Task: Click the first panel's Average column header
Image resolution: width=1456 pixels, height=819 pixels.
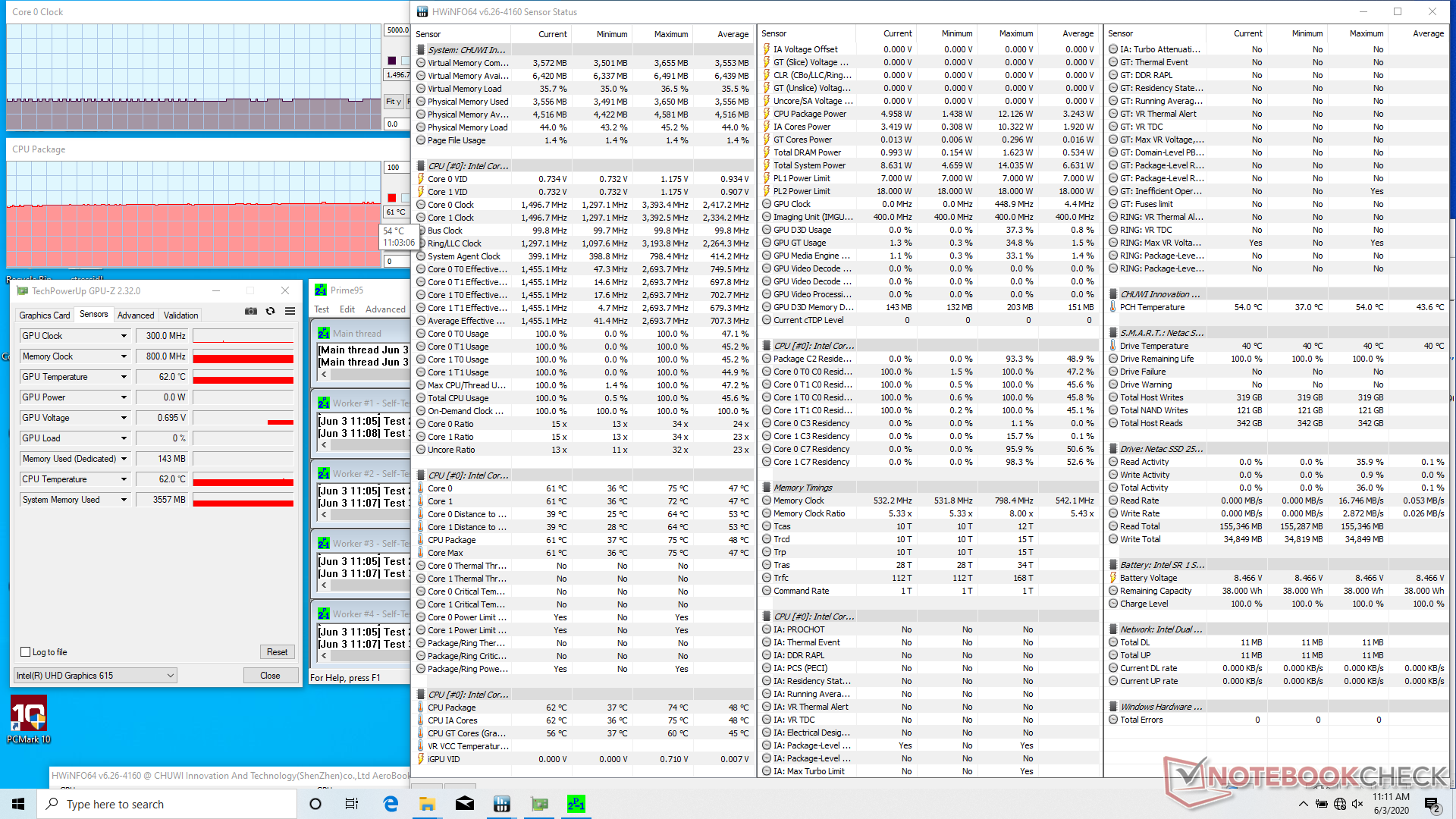Action: (733, 34)
